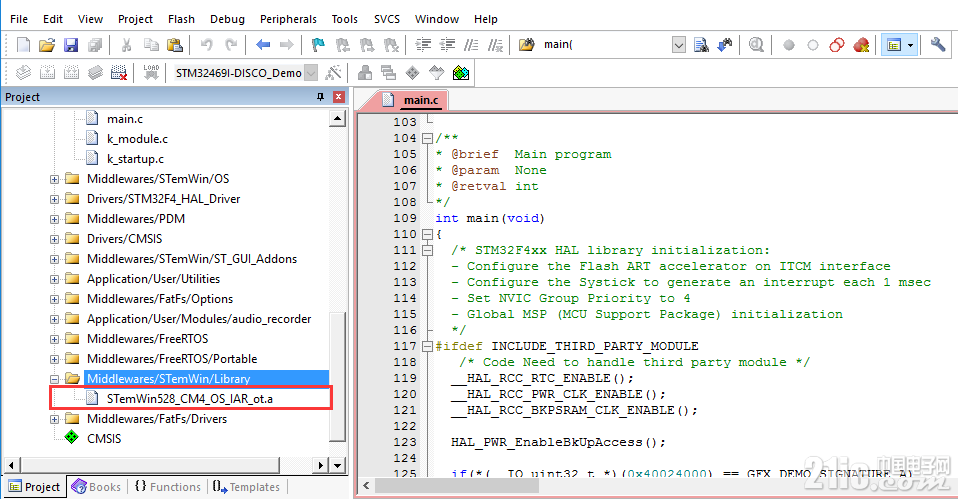Select the Middlewares/PDM folder
Viewport: 958px width, 499px height.
click(x=136, y=219)
